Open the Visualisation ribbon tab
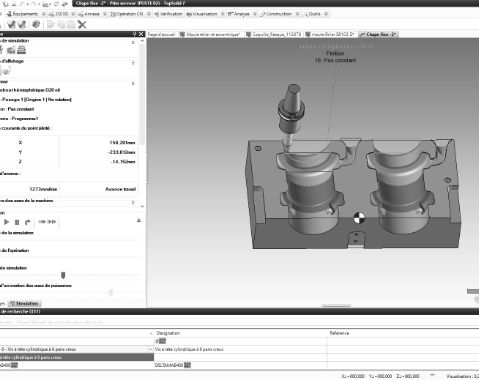 pyautogui.click(x=202, y=14)
